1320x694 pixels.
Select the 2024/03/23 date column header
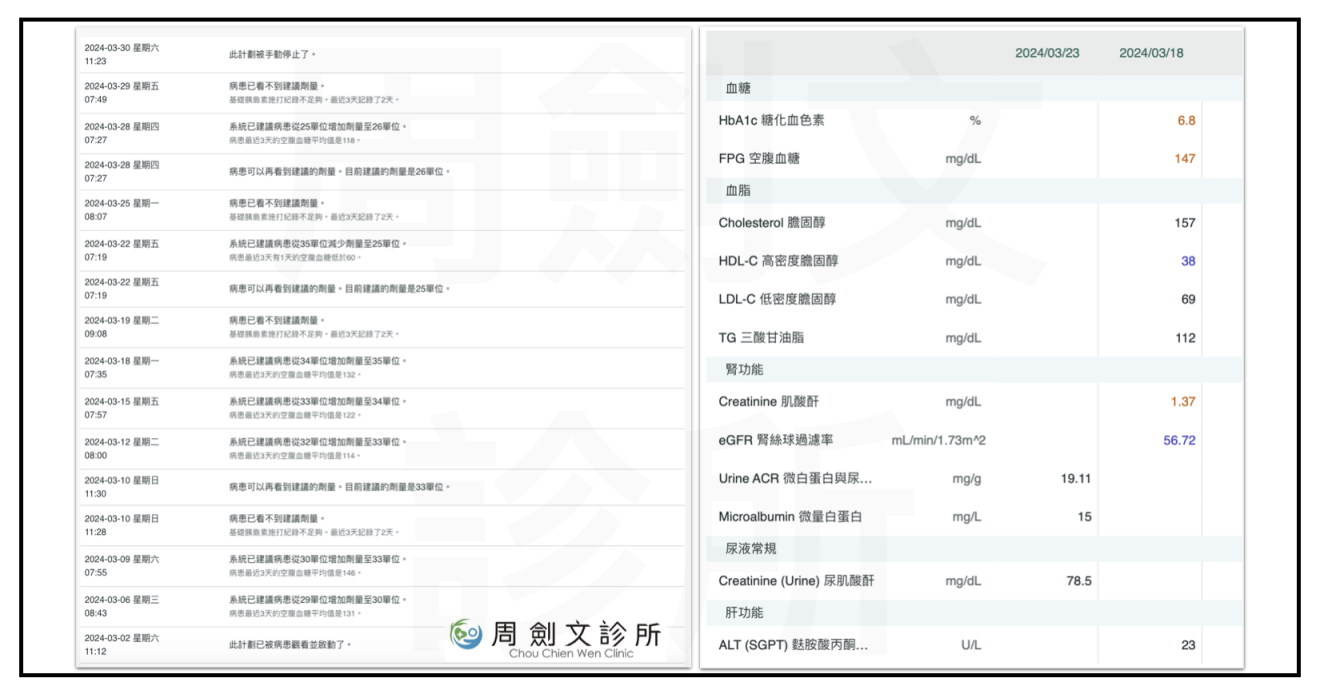click(x=1047, y=53)
